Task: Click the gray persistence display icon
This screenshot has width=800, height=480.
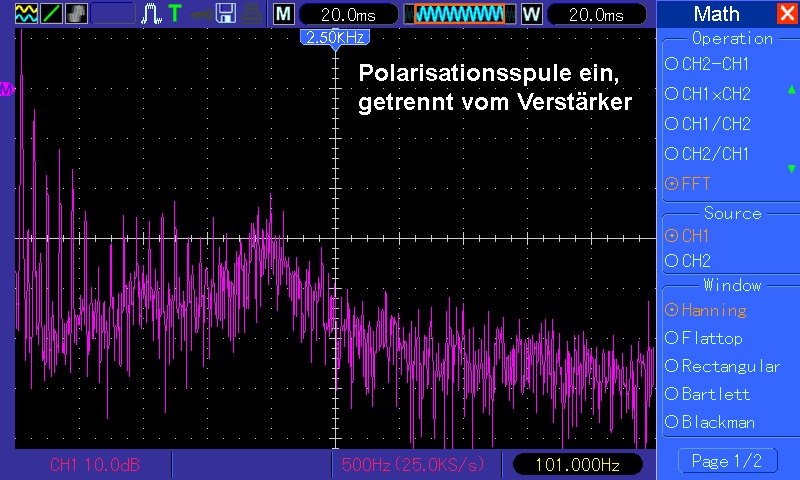Action: [77, 14]
